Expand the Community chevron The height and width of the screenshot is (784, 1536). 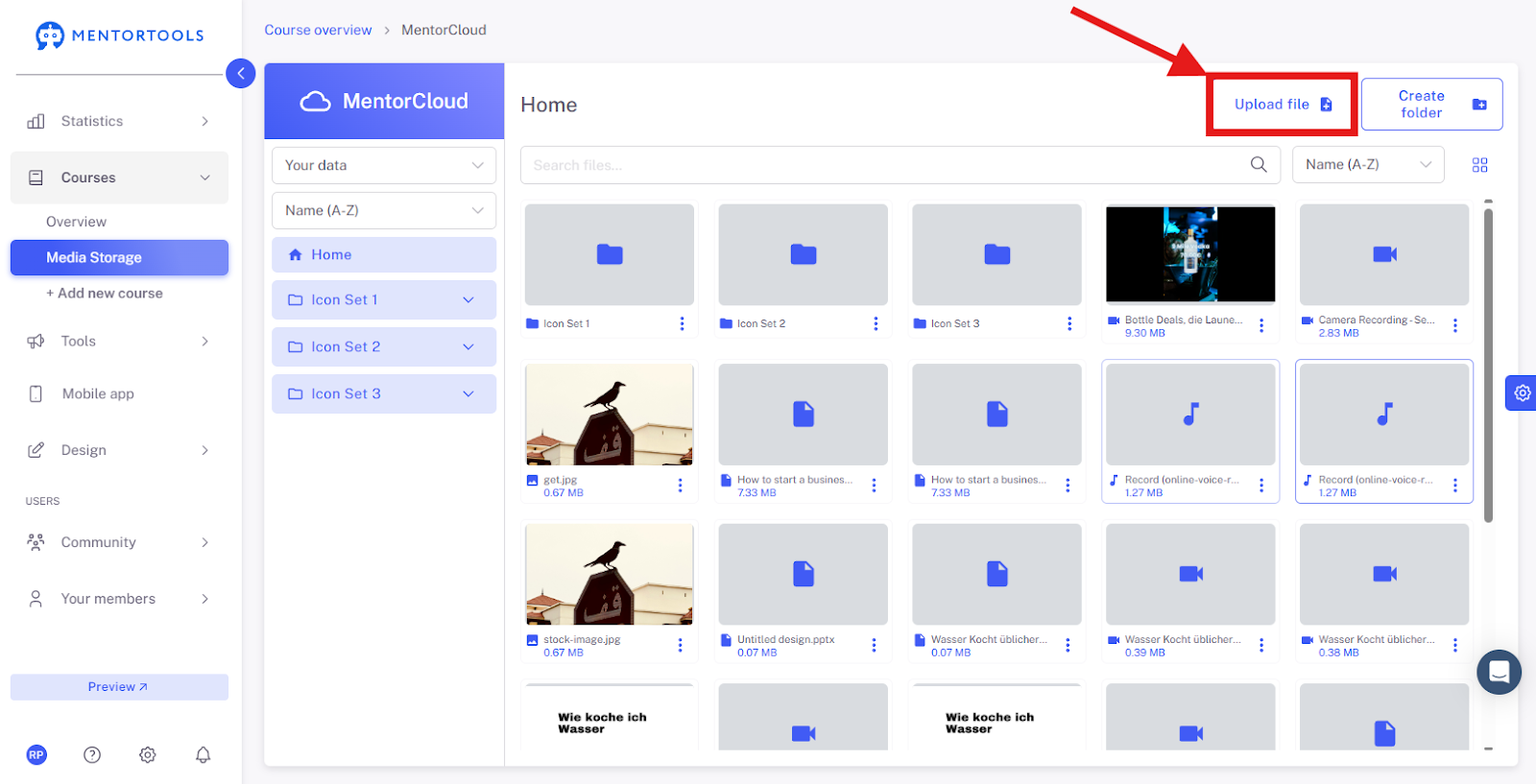coord(204,542)
